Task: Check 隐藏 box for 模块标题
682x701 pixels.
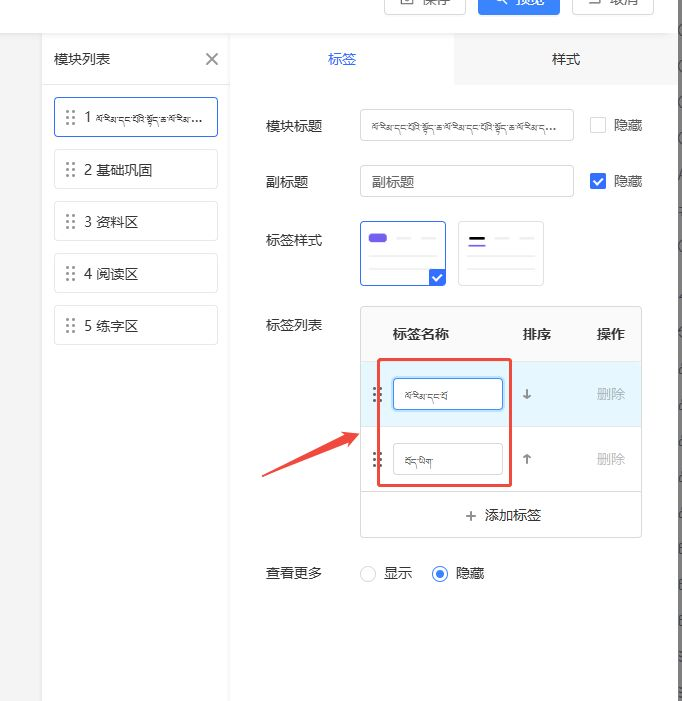Action: (598, 125)
